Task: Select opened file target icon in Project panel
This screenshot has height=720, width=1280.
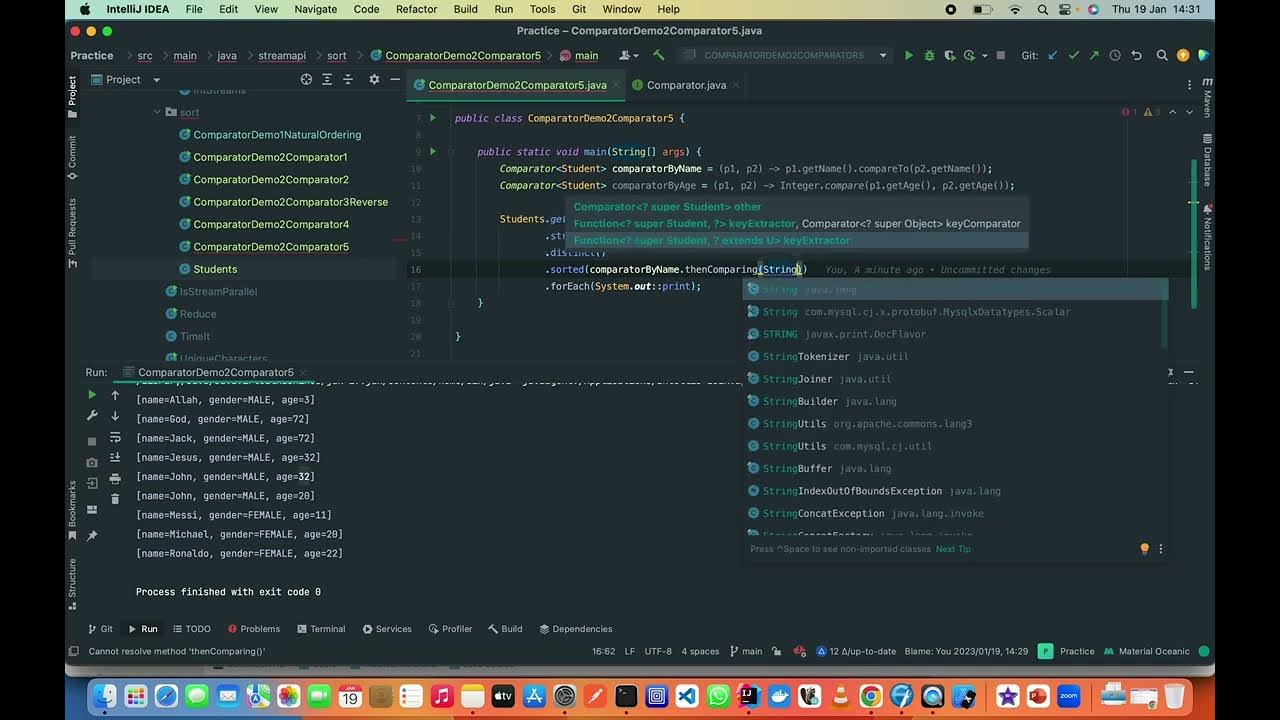Action: (306, 79)
